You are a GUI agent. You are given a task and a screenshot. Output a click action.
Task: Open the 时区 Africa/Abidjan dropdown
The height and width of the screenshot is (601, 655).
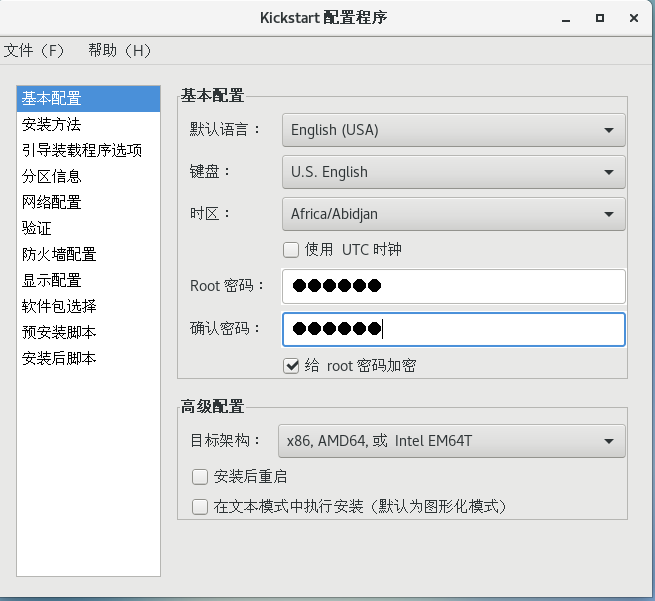click(454, 214)
